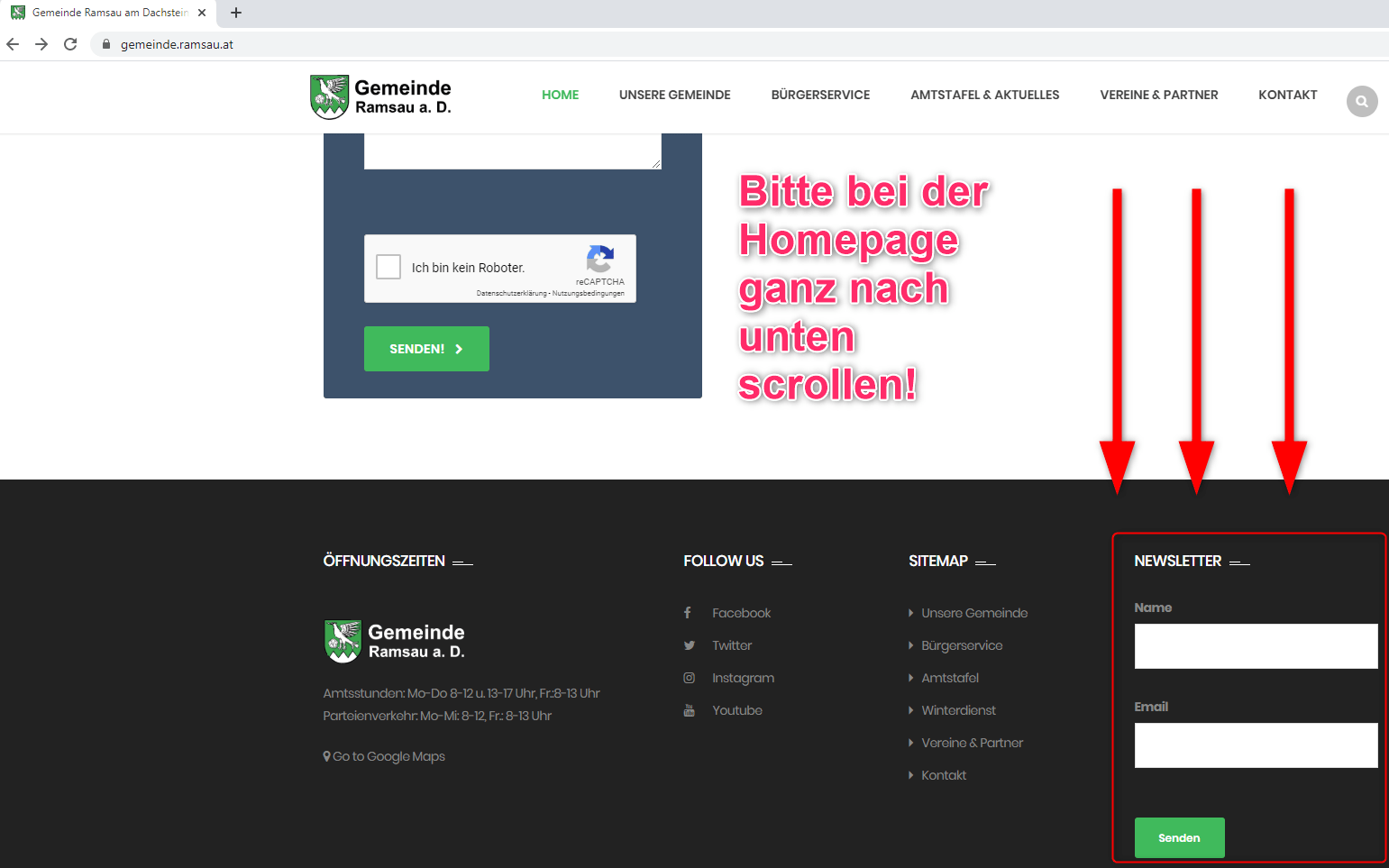1389x868 pixels.
Task: Click the message textarea above the captcha
Action: (513, 151)
